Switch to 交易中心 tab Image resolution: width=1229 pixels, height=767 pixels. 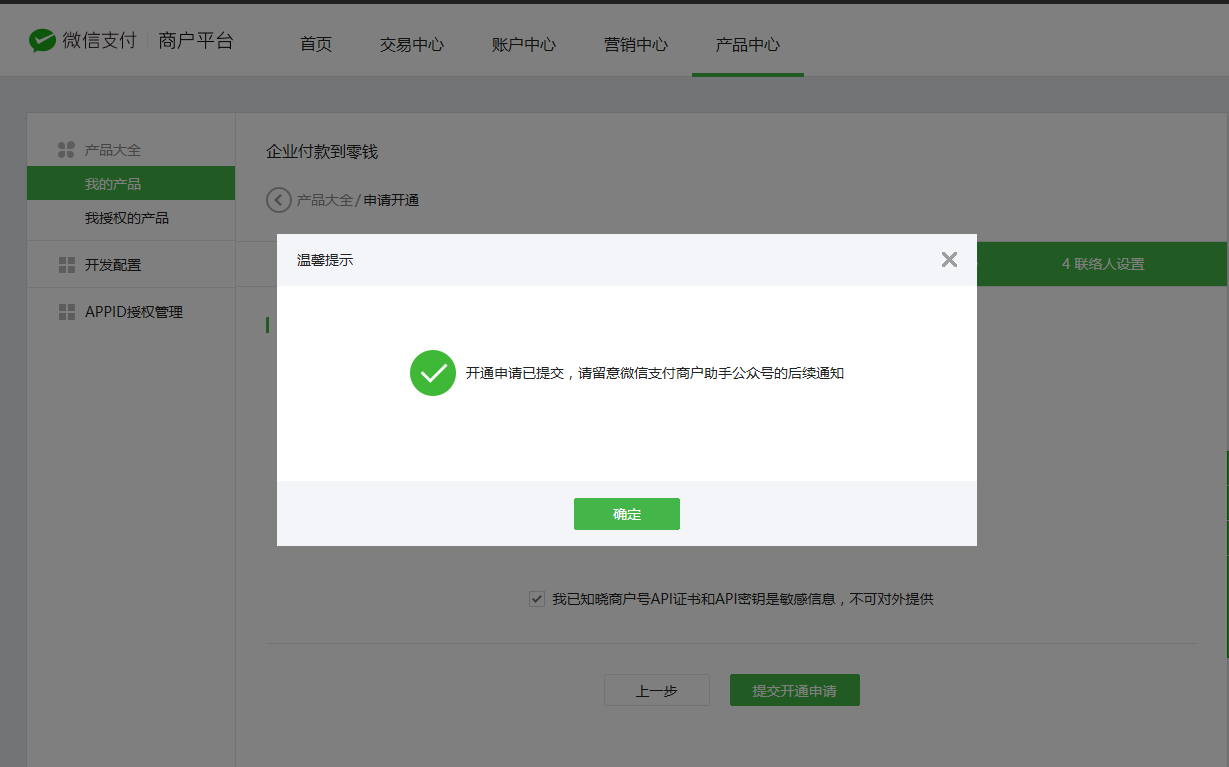[x=412, y=44]
